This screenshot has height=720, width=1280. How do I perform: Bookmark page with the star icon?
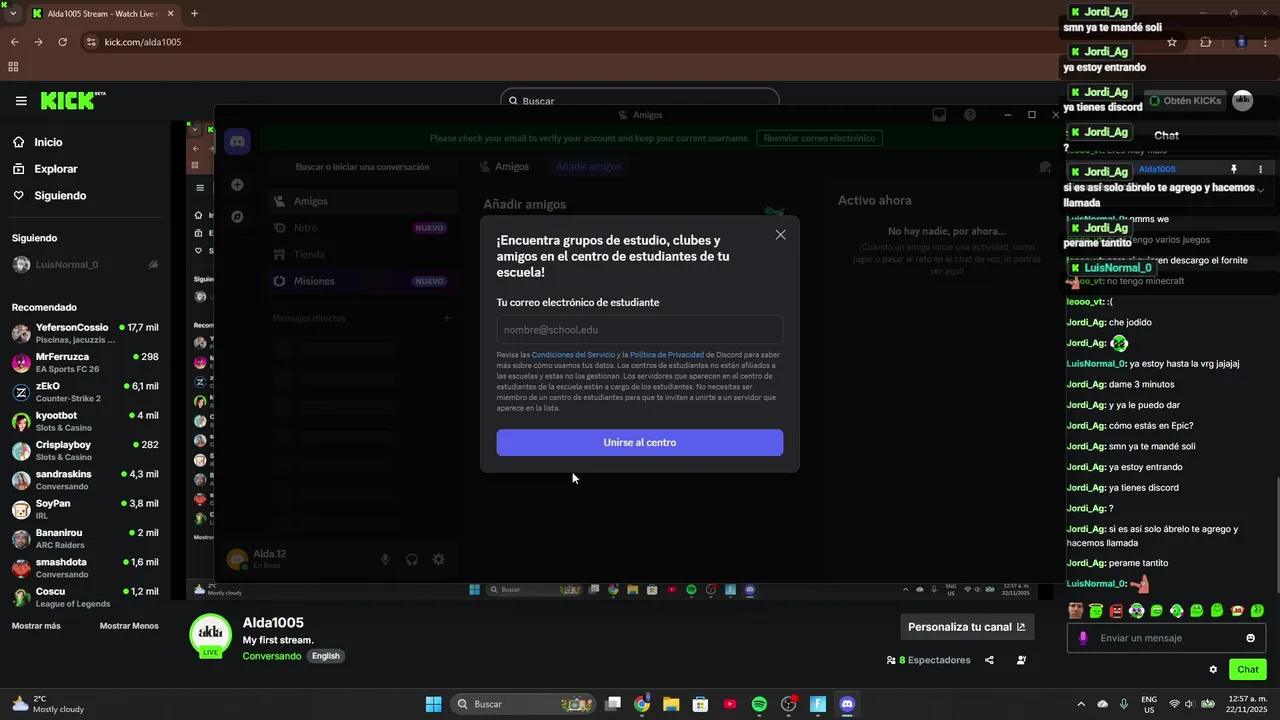[x=1172, y=42]
